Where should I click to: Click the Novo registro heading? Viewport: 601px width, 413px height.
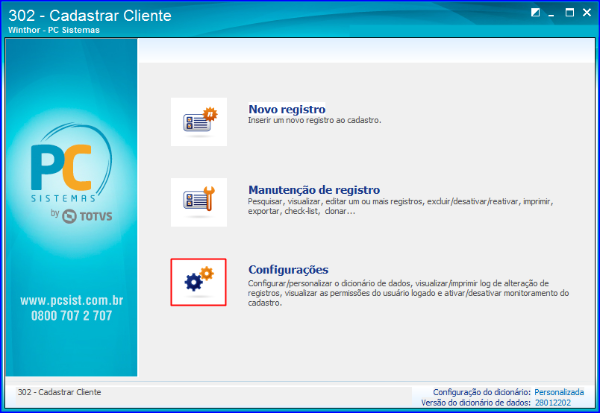click(x=287, y=109)
